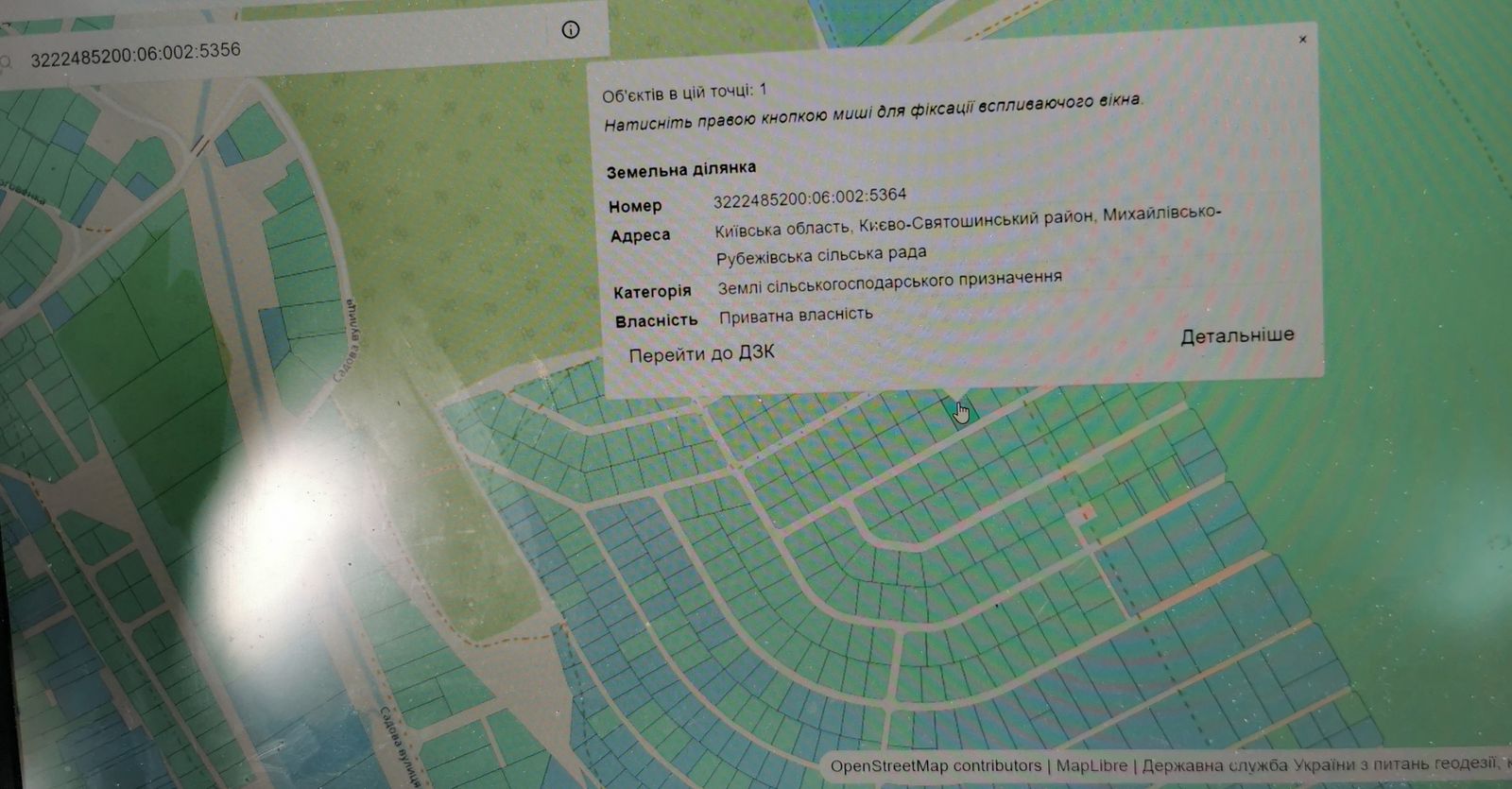This screenshot has height=789, width=1512.
Task: Click the Об'єктів в цій точці: 1 text
Action: click(685, 93)
